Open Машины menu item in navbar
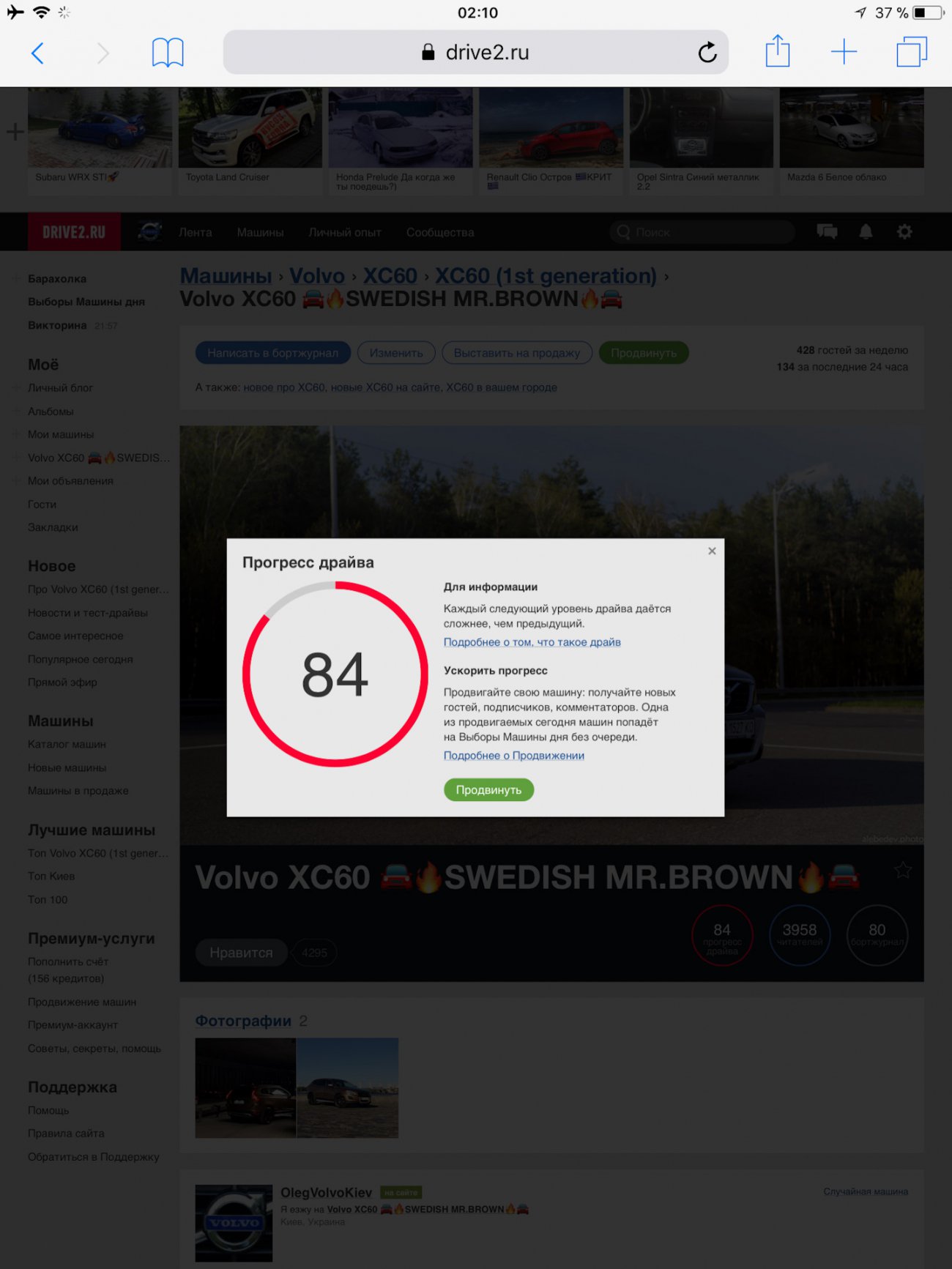 (260, 232)
